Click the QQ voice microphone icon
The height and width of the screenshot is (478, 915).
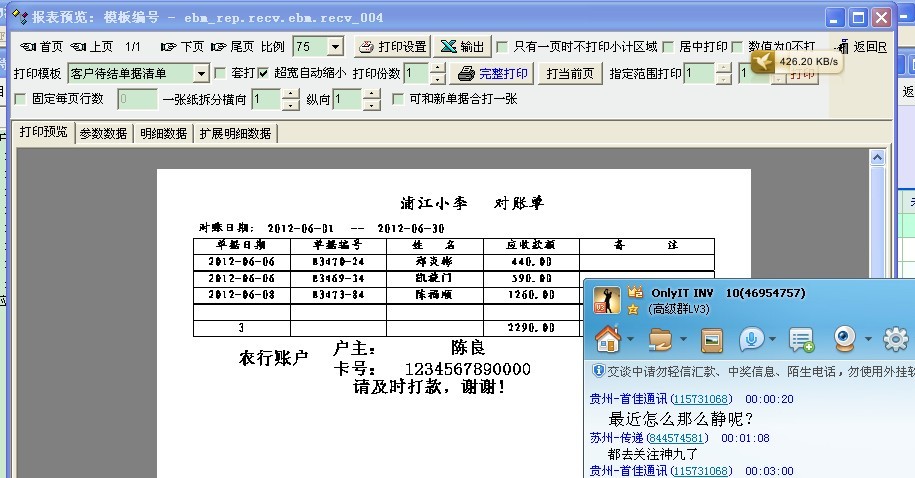pos(750,340)
